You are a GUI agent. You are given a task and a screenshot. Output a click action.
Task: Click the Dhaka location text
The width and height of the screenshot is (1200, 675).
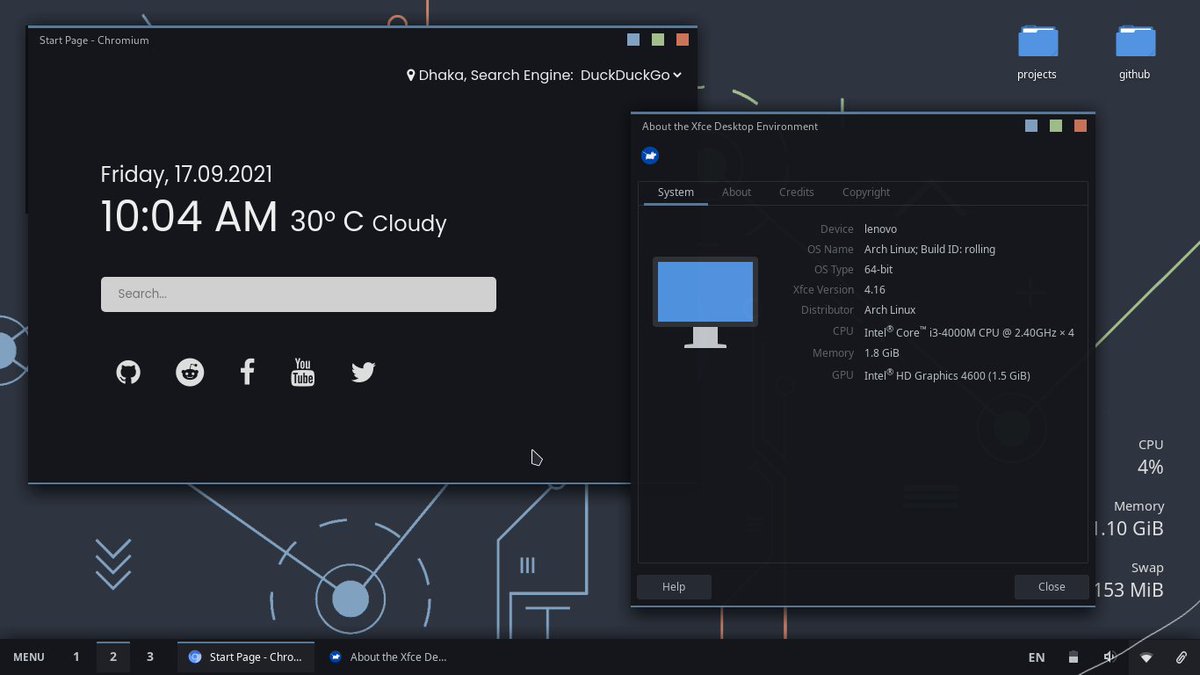coord(441,75)
